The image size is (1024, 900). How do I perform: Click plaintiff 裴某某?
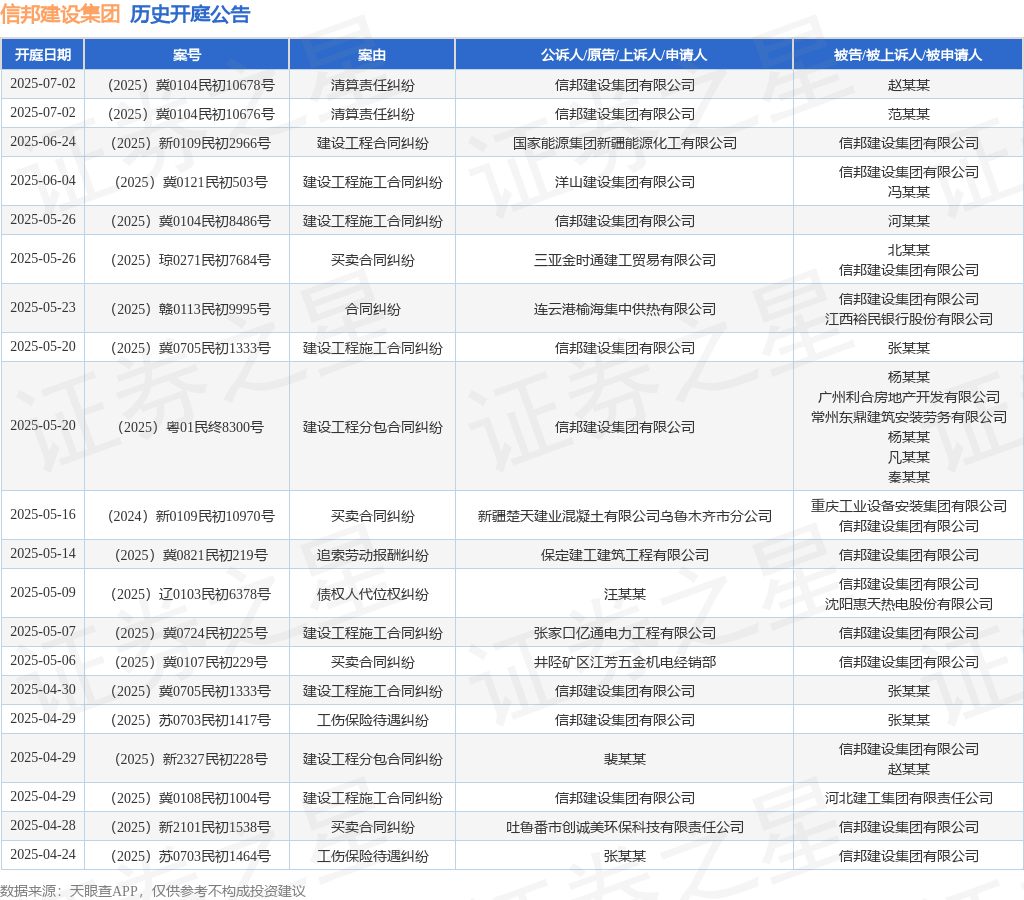click(624, 759)
